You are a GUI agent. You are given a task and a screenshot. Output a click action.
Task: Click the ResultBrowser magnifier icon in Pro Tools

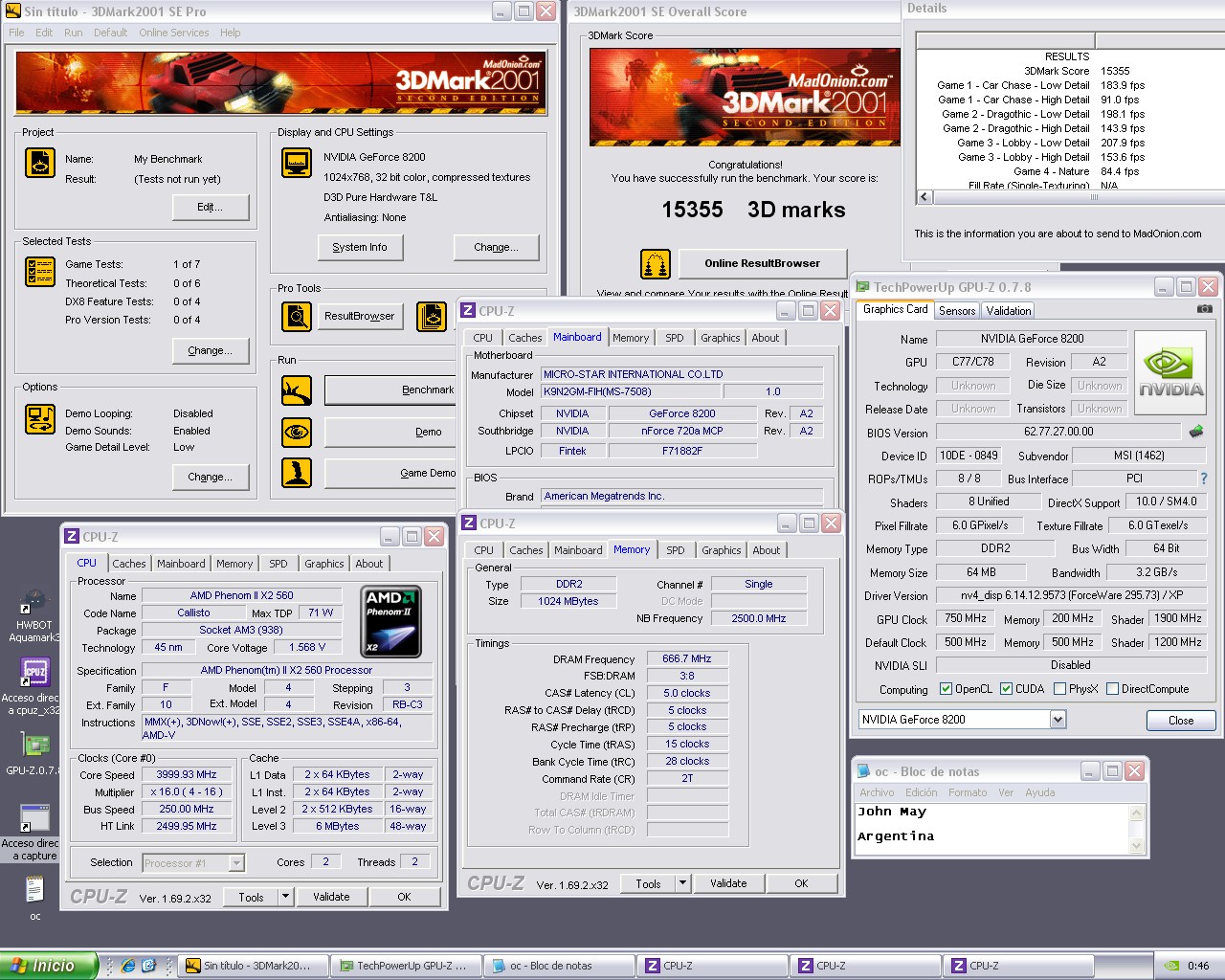tap(297, 316)
